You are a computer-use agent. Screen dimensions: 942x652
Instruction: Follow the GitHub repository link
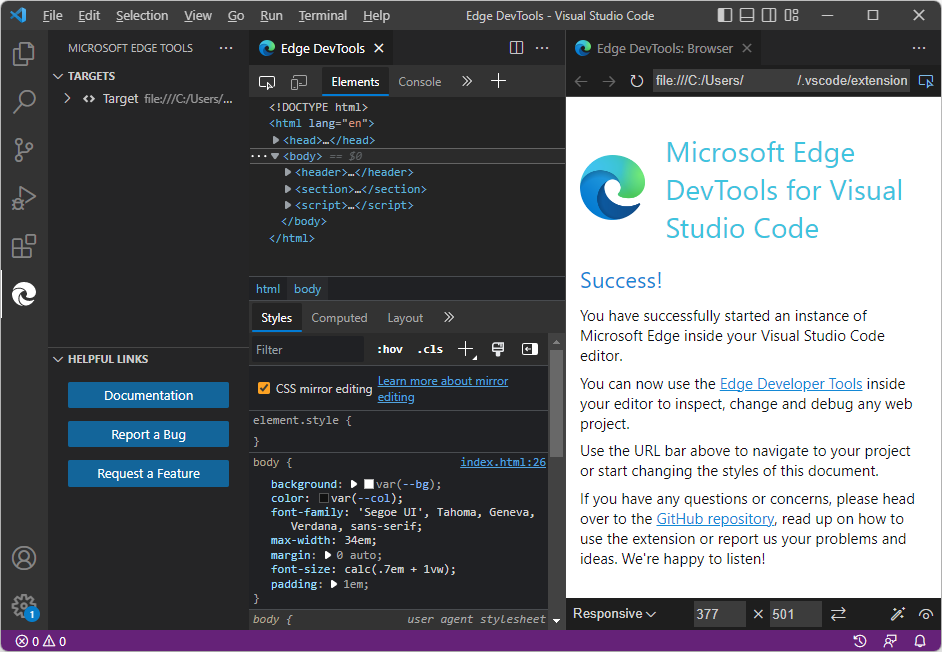(714, 518)
